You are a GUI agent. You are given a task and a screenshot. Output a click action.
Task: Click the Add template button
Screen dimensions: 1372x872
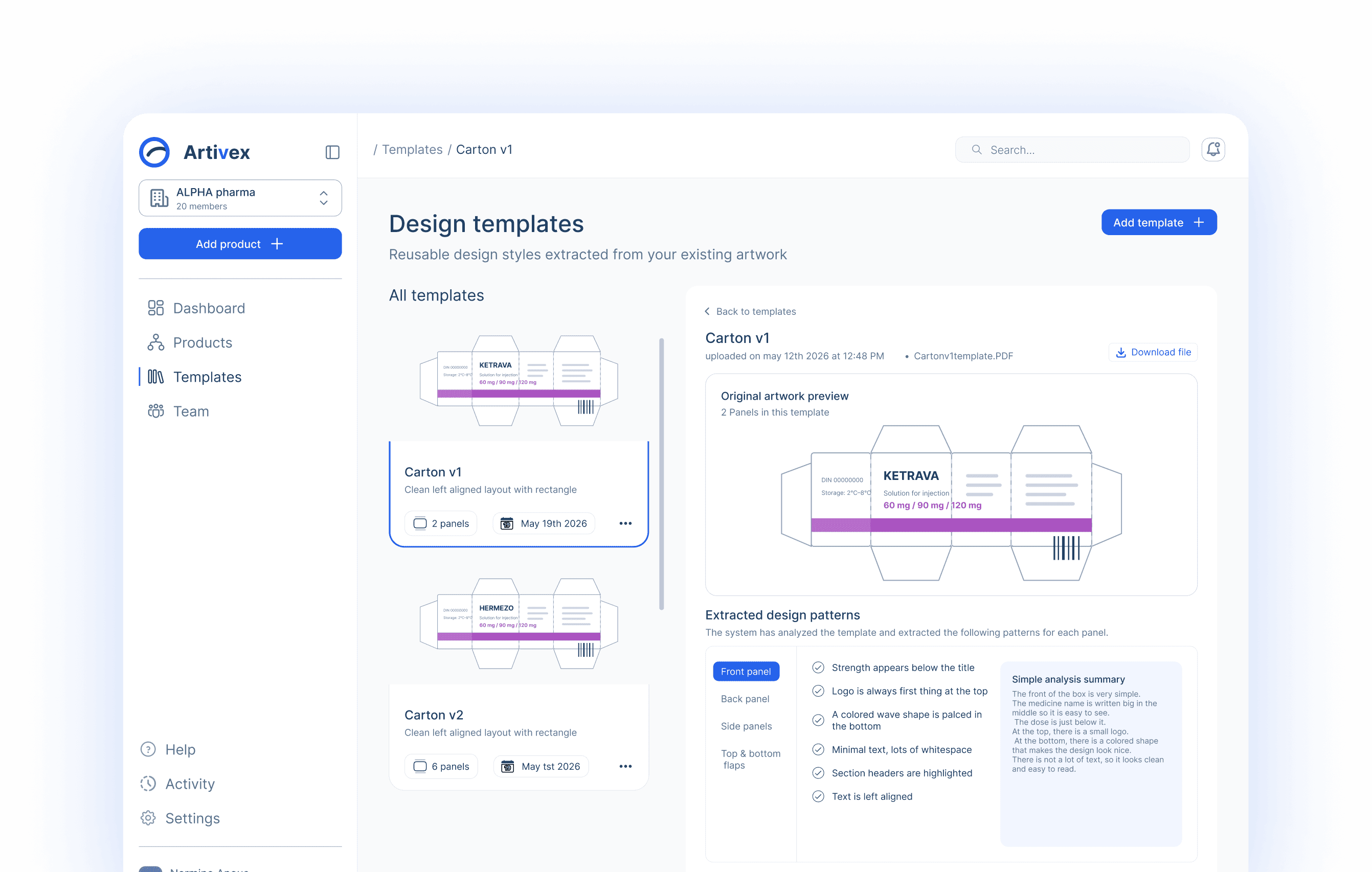point(1158,222)
